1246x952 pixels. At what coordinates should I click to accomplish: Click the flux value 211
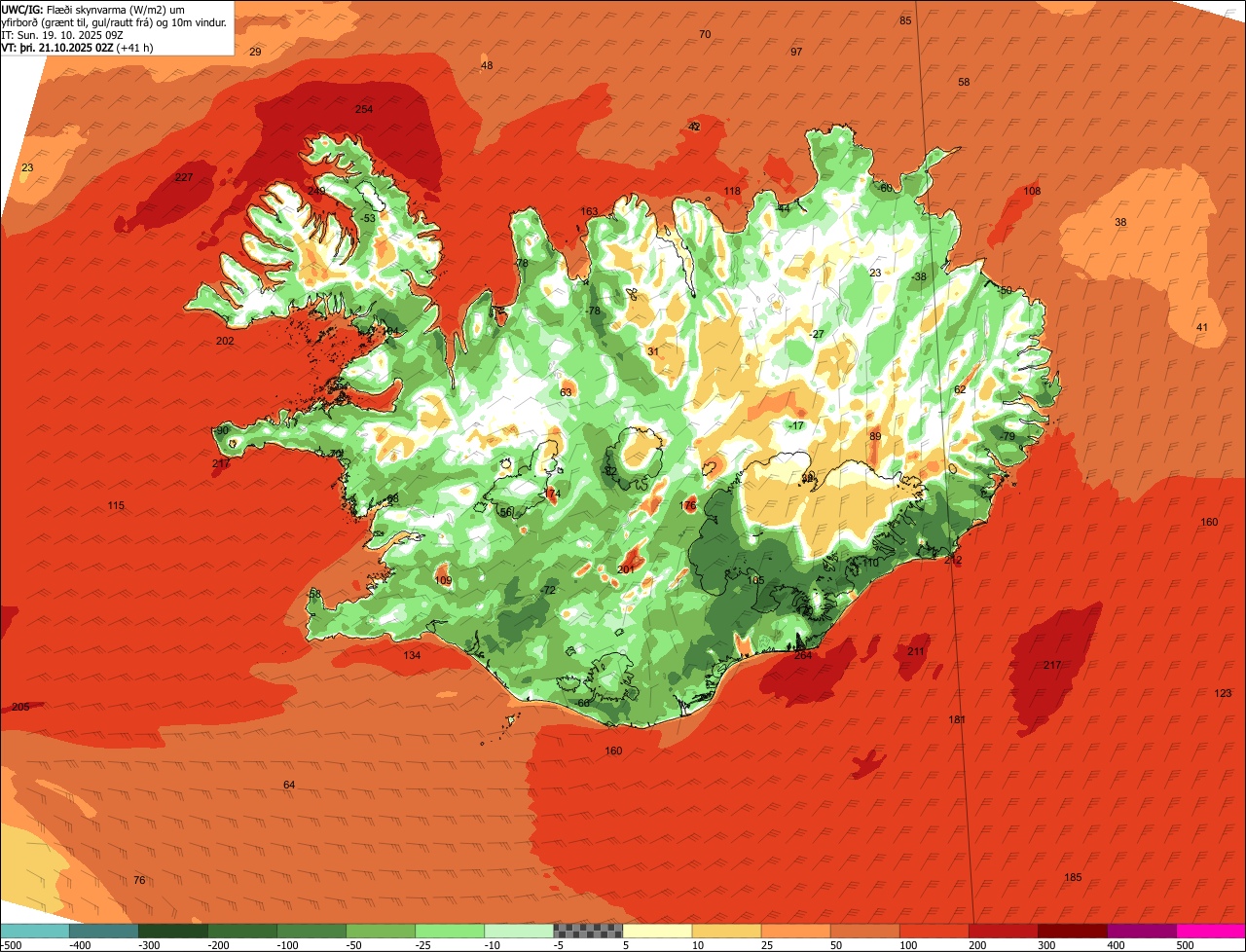point(916,651)
